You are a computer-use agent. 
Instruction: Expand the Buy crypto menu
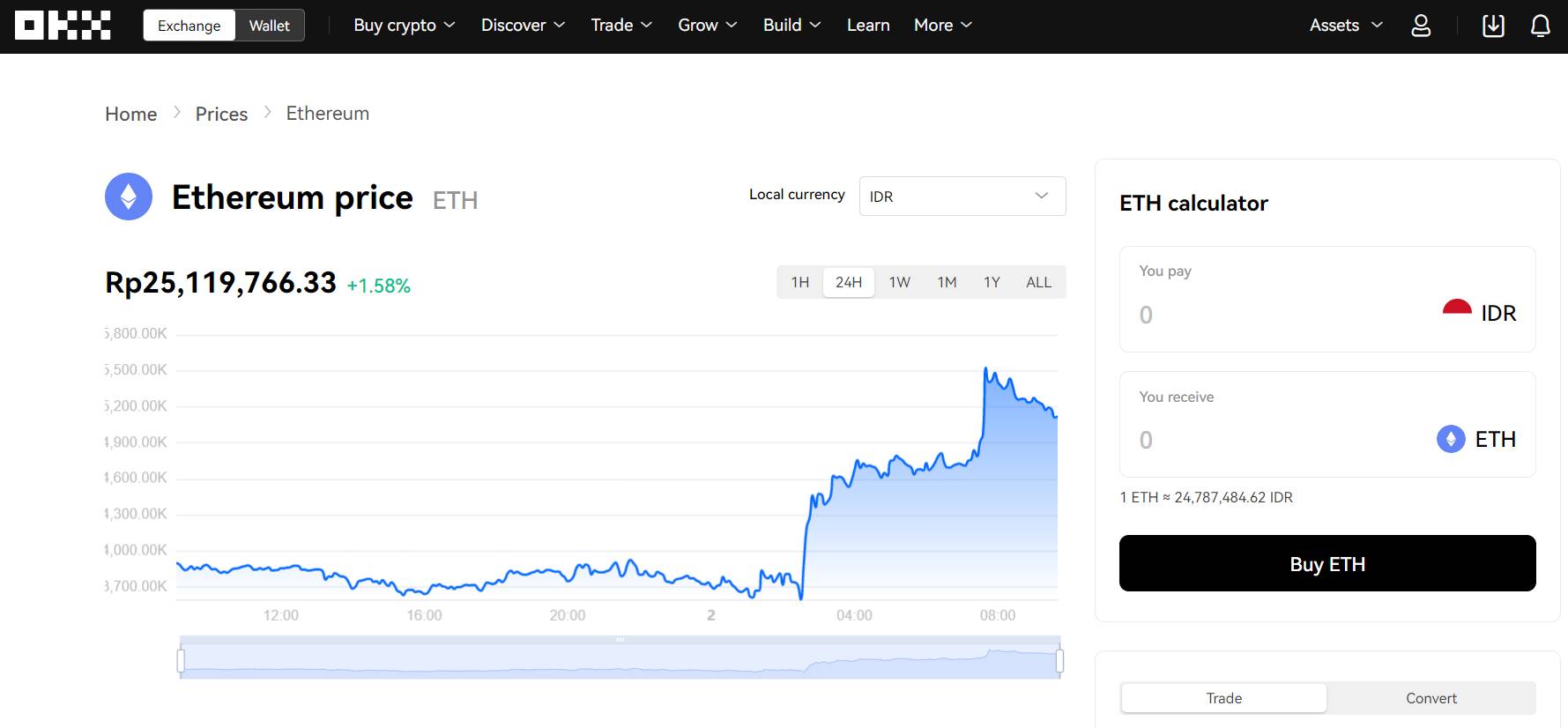[x=404, y=26]
